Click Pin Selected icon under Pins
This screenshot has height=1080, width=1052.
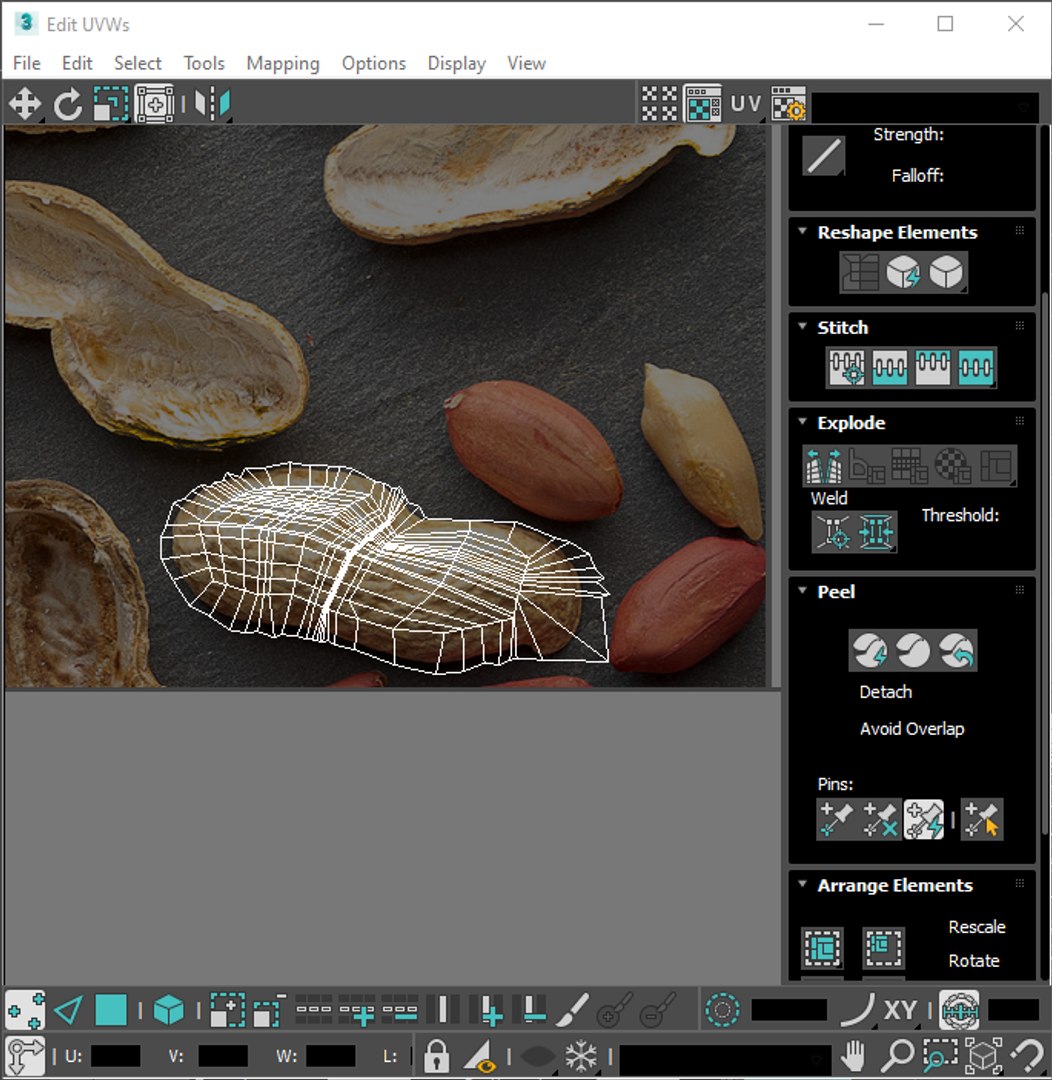point(836,820)
